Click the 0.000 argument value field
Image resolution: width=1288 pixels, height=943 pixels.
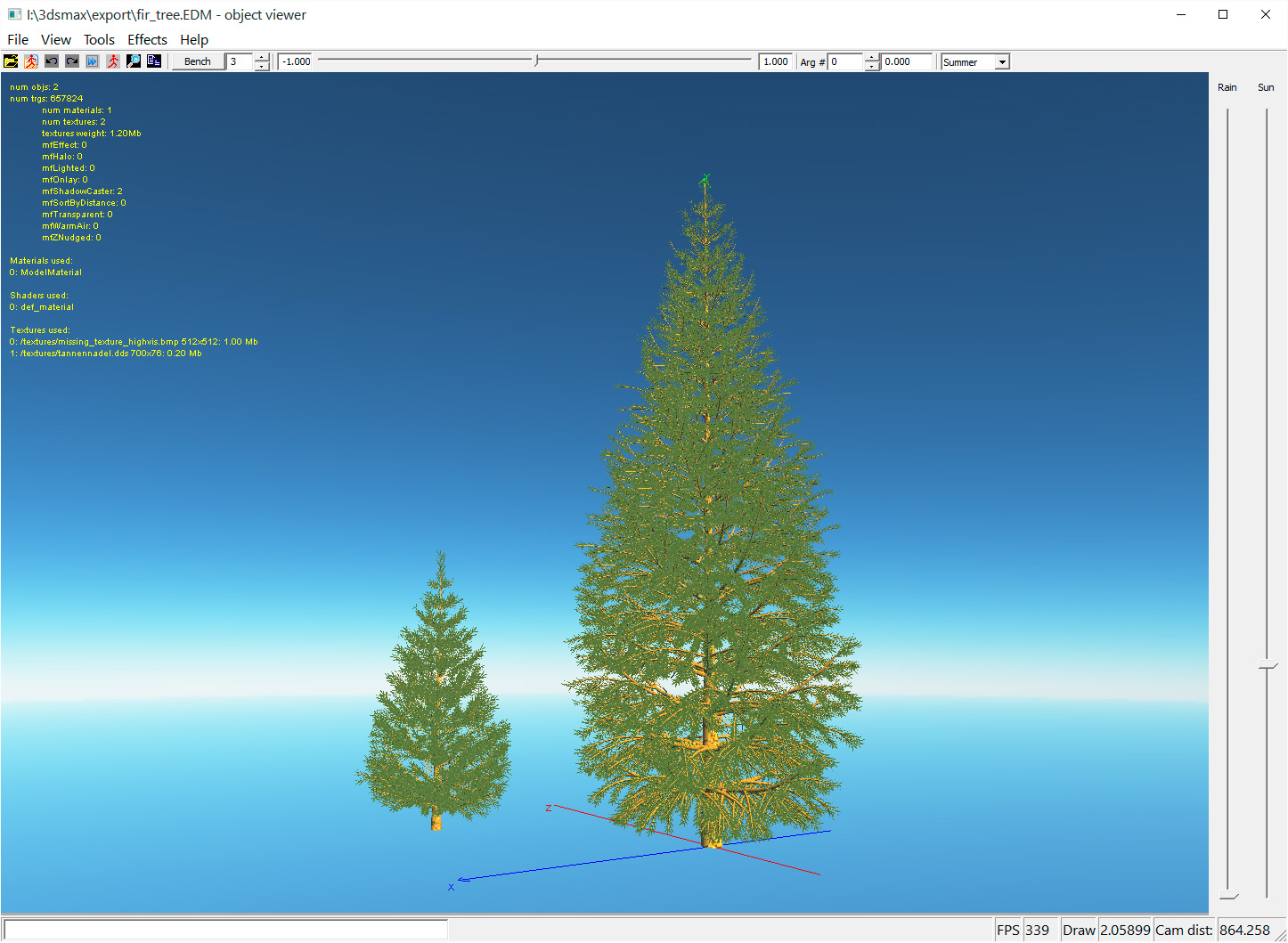point(906,62)
